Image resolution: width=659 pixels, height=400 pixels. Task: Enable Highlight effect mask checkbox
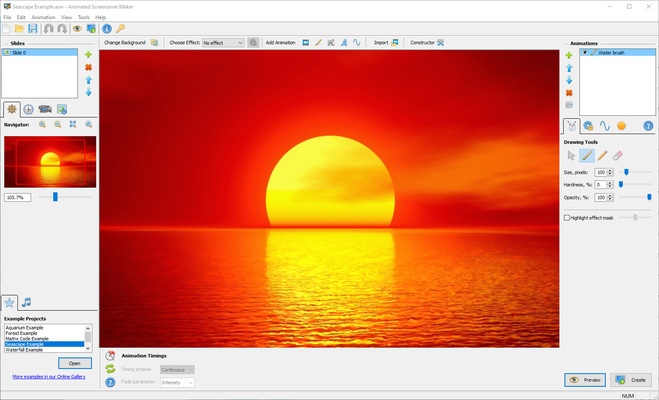tap(567, 218)
